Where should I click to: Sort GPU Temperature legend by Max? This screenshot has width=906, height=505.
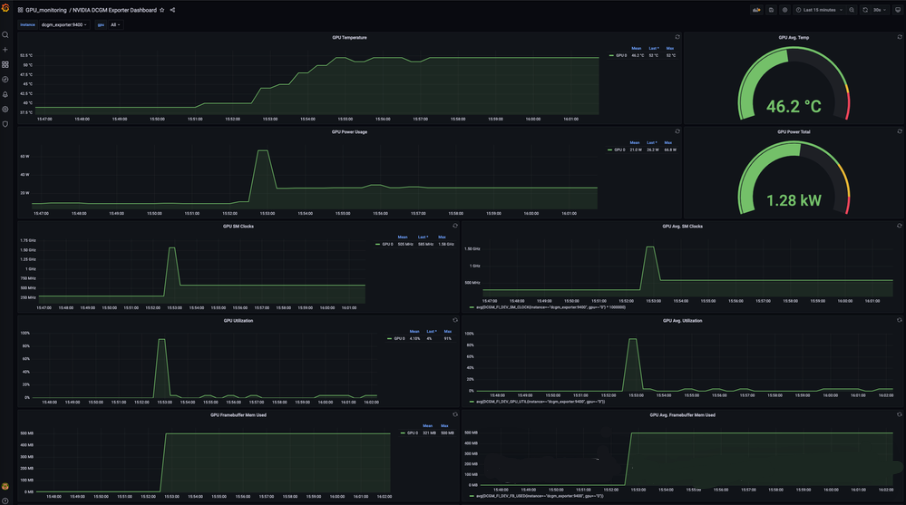tap(670, 49)
